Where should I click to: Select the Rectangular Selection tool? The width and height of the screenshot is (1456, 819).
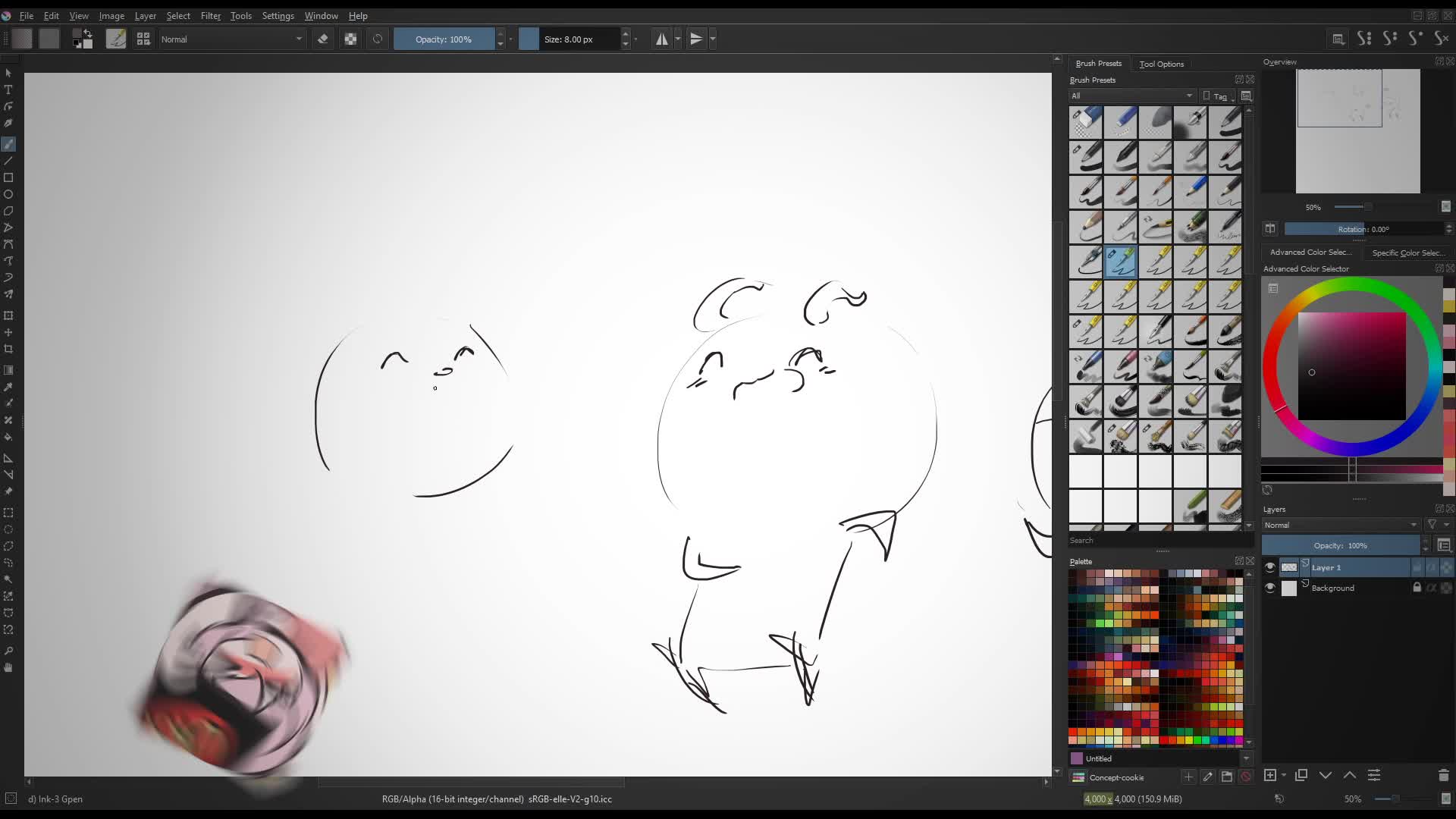pos(8,513)
